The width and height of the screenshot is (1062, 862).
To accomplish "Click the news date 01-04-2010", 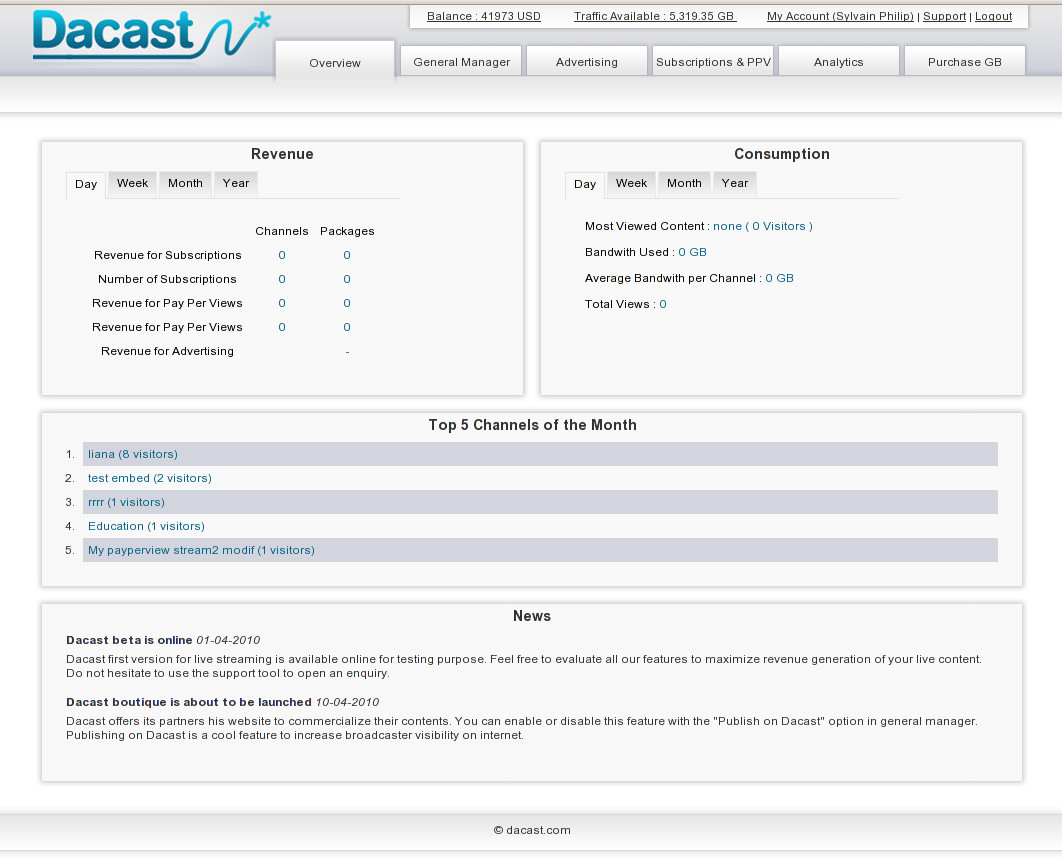I will (228, 640).
